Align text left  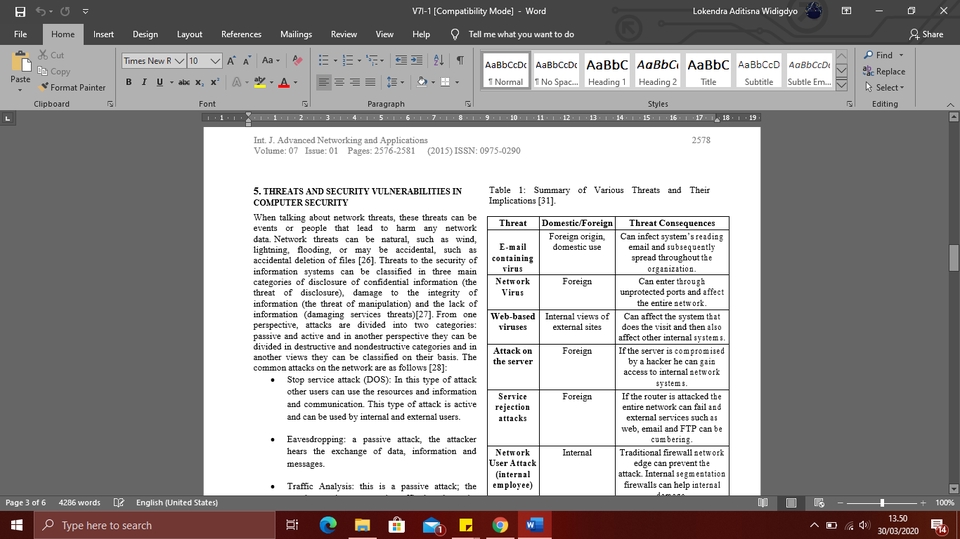click(x=324, y=82)
